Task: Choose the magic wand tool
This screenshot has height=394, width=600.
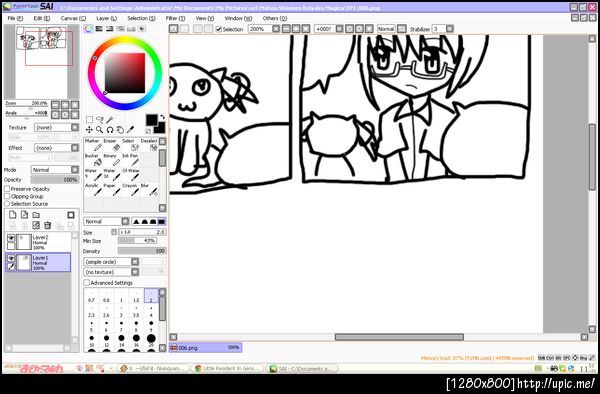Action: [x=110, y=120]
